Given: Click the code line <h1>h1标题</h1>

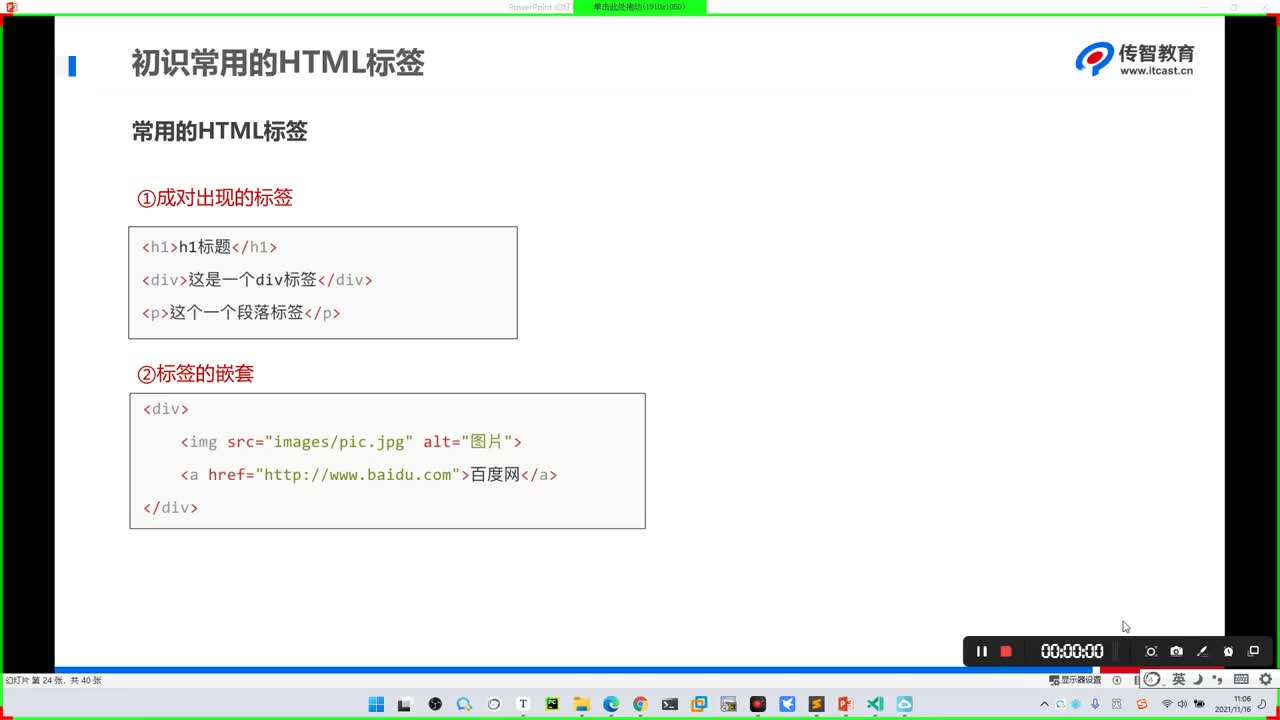Looking at the screenshot, I should (209, 247).
